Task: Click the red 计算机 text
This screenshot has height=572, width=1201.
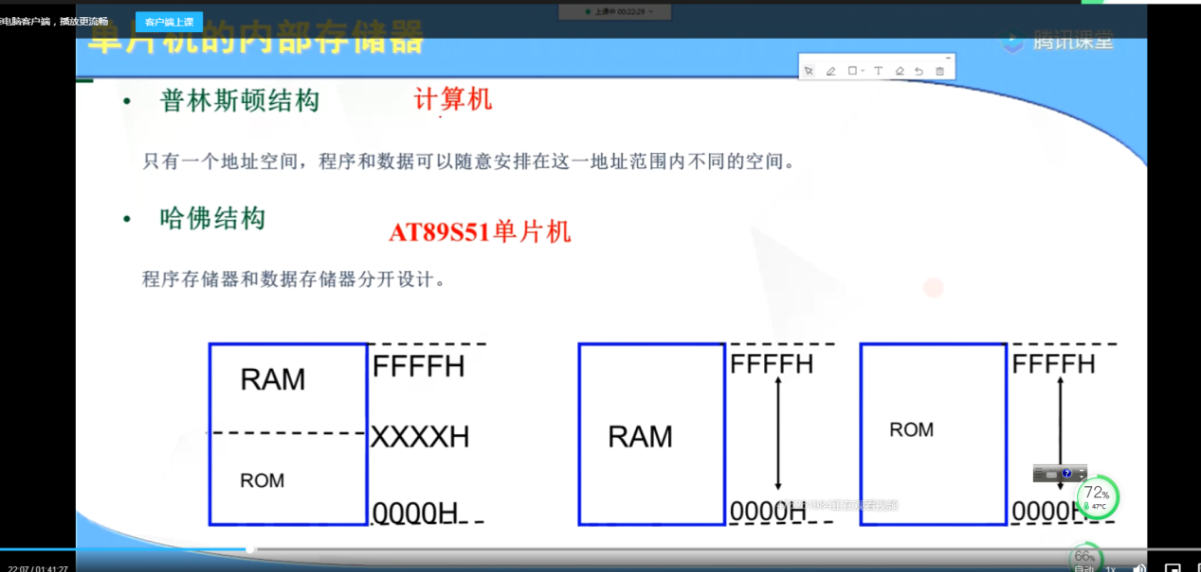Action: click(453, 99)
